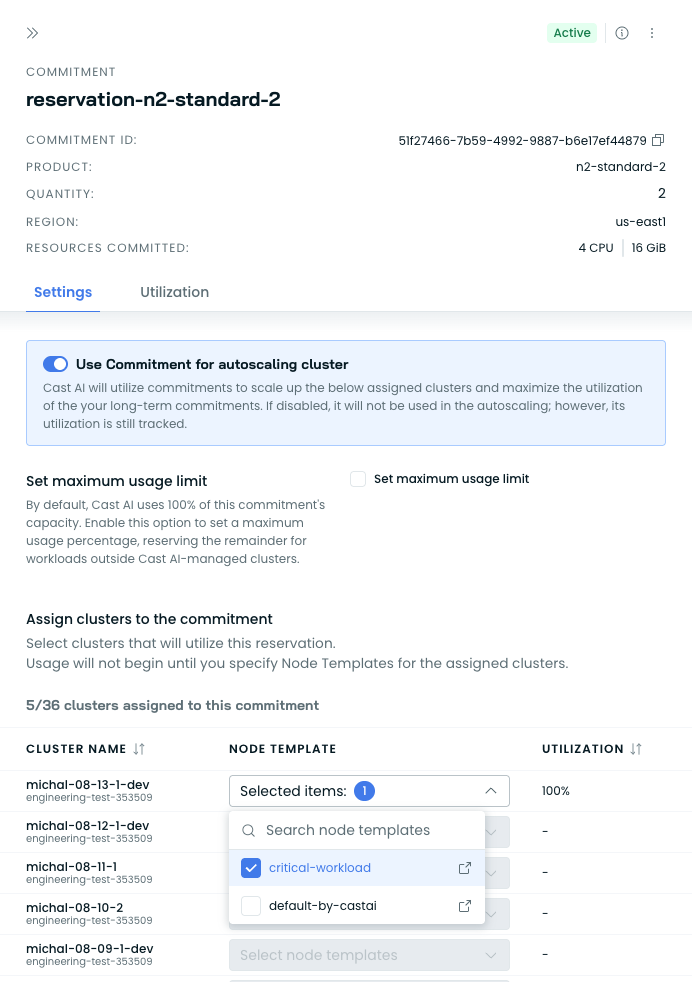Check the default-by-castai node template
692x982 pixels.
pos(251,906)
